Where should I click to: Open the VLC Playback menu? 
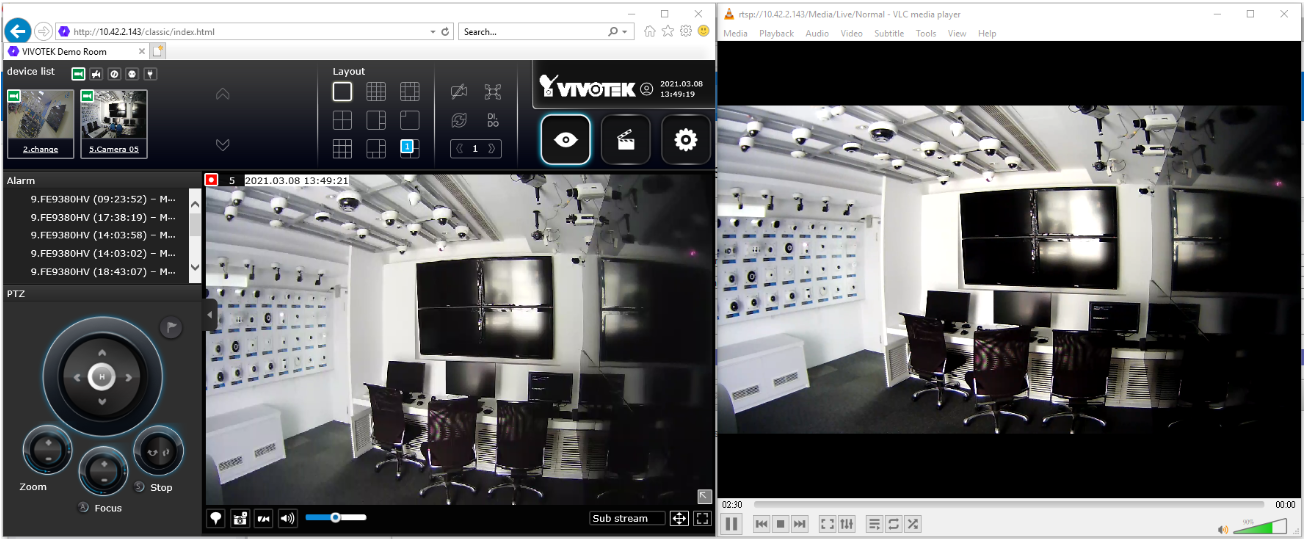point(776,33)
